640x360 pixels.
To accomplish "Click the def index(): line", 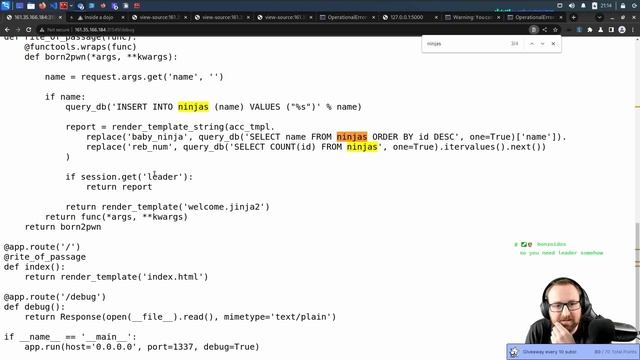I will click(34, 267).
